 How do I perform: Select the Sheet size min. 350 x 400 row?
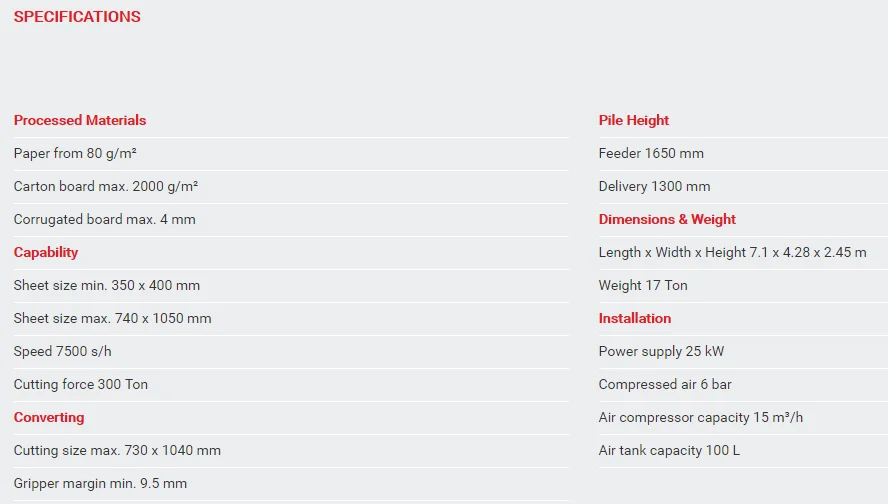click(x=107, y=285)
